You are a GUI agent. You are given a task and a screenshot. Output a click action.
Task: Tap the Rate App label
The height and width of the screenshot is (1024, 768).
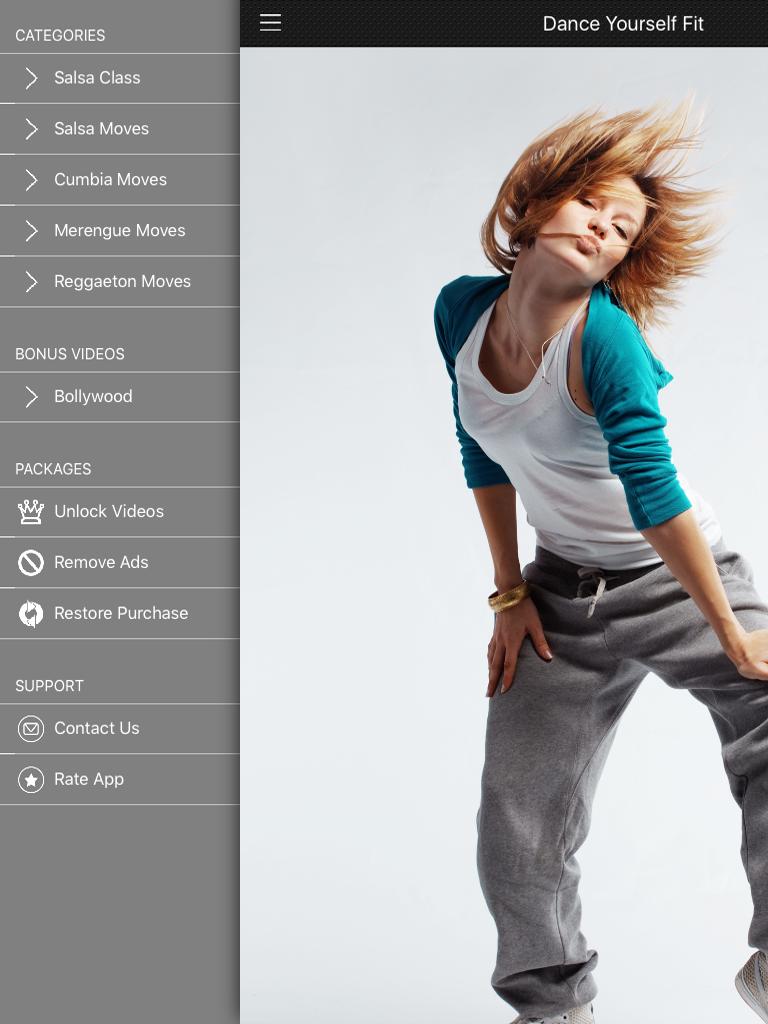[89, 779]
